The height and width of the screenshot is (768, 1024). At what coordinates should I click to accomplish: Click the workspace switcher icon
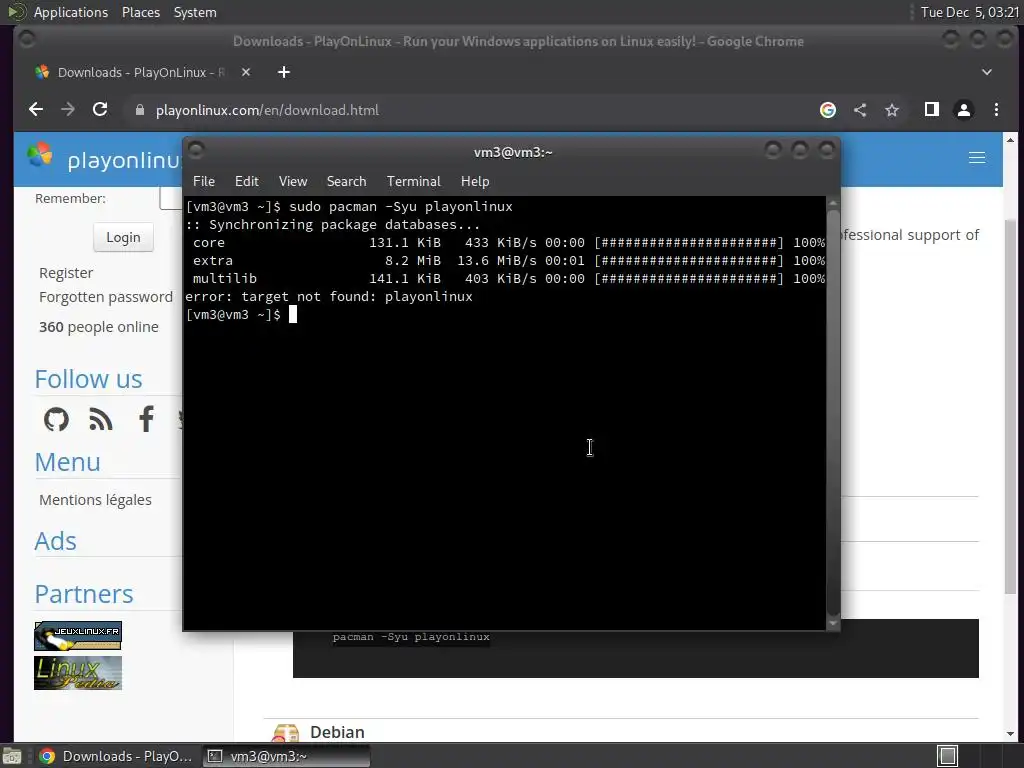tap(948, 756)
